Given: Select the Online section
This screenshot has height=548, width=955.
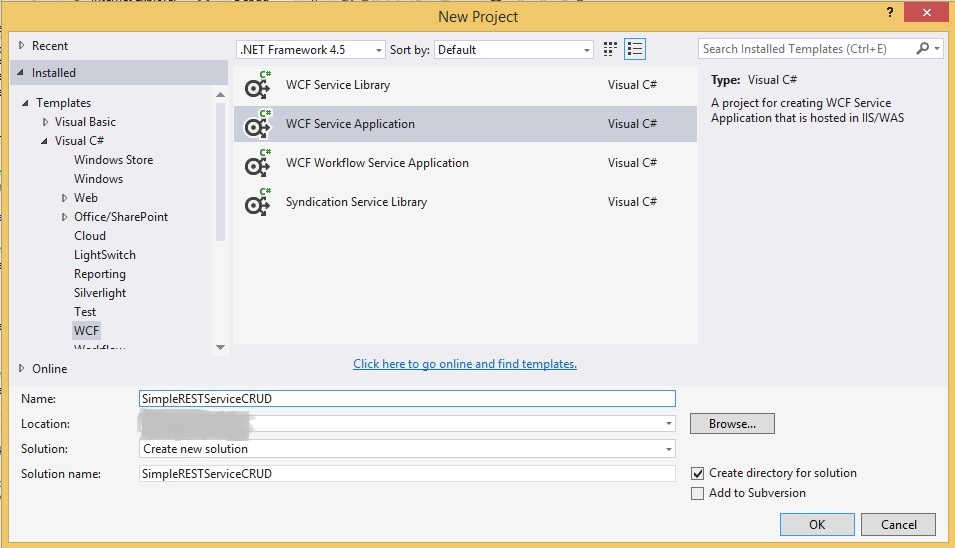Looking at the screenshot, I should (x=50, y=368).
